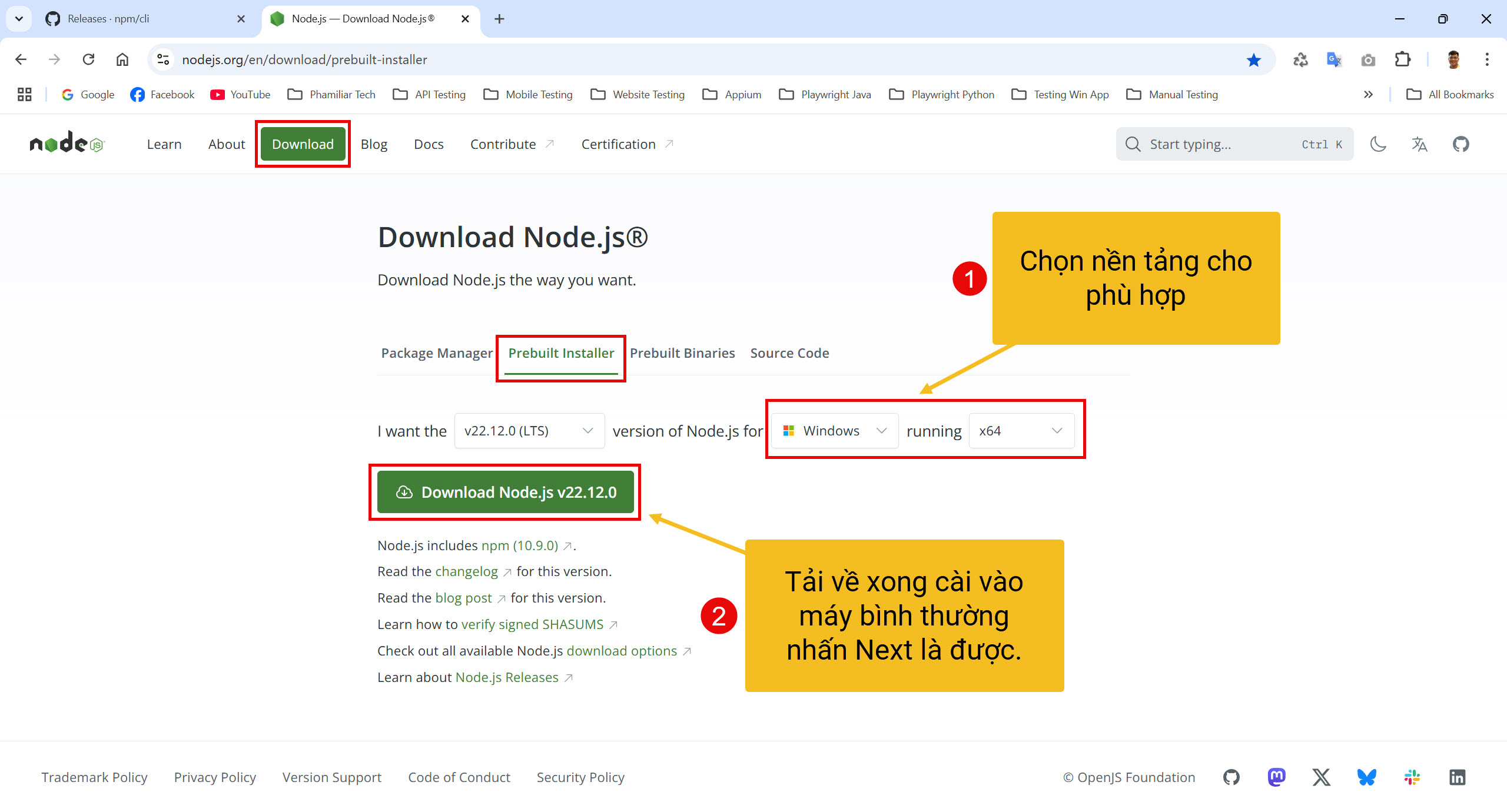Viewport: 1507px width, 812px height.
Task: Click the GitHub icon in footer
Action: pos(1231,777)
